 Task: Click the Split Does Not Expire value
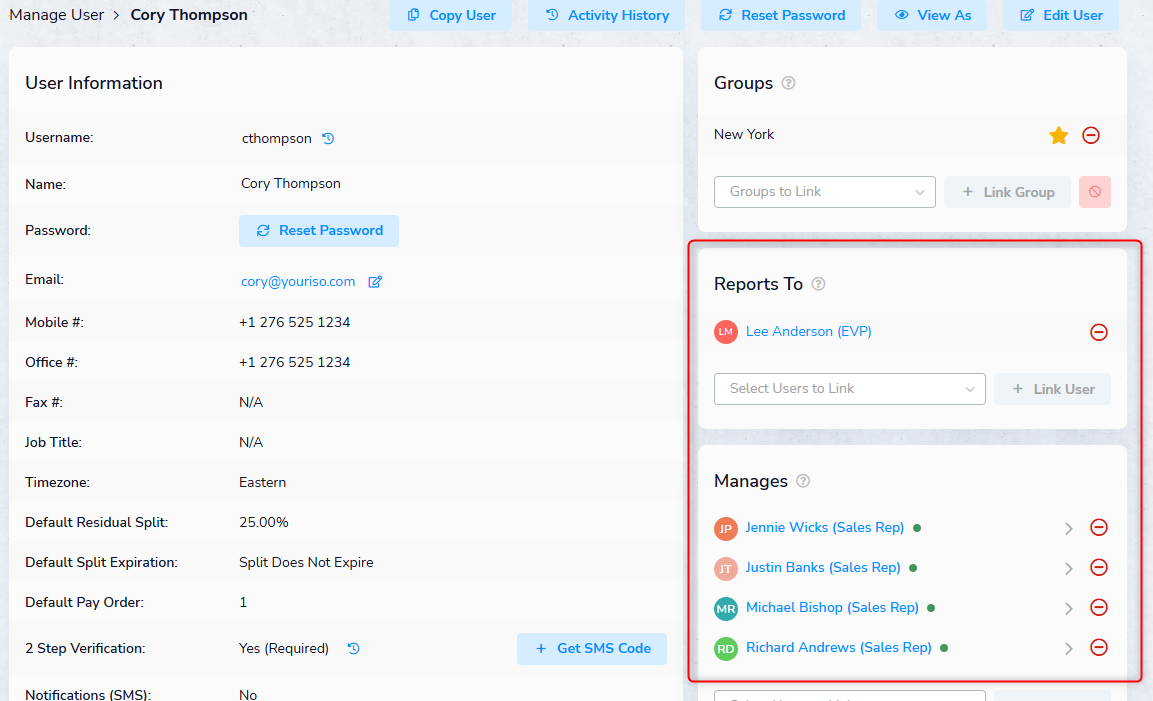point(306,563)
